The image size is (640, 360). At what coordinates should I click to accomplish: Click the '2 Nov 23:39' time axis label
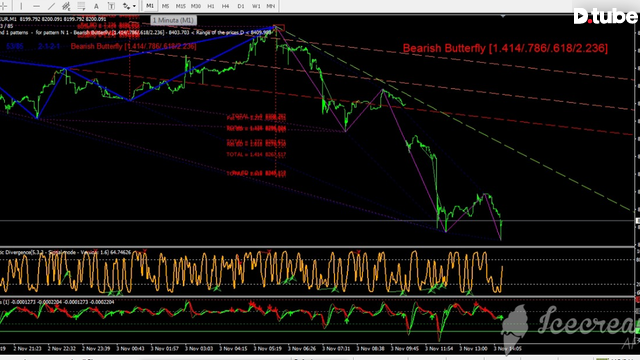coord(96,349)
